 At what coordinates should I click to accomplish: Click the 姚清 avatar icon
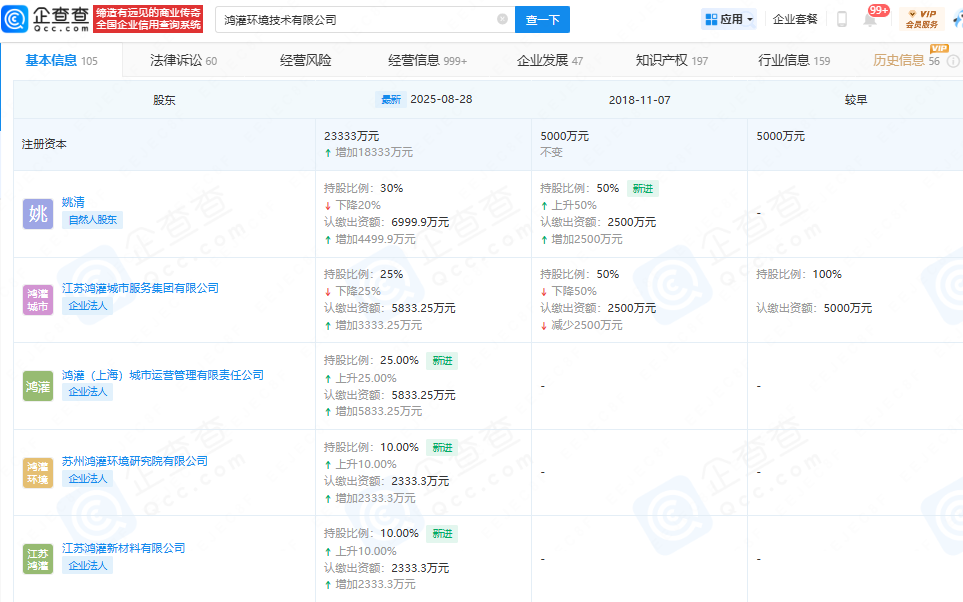pos(38,214)
